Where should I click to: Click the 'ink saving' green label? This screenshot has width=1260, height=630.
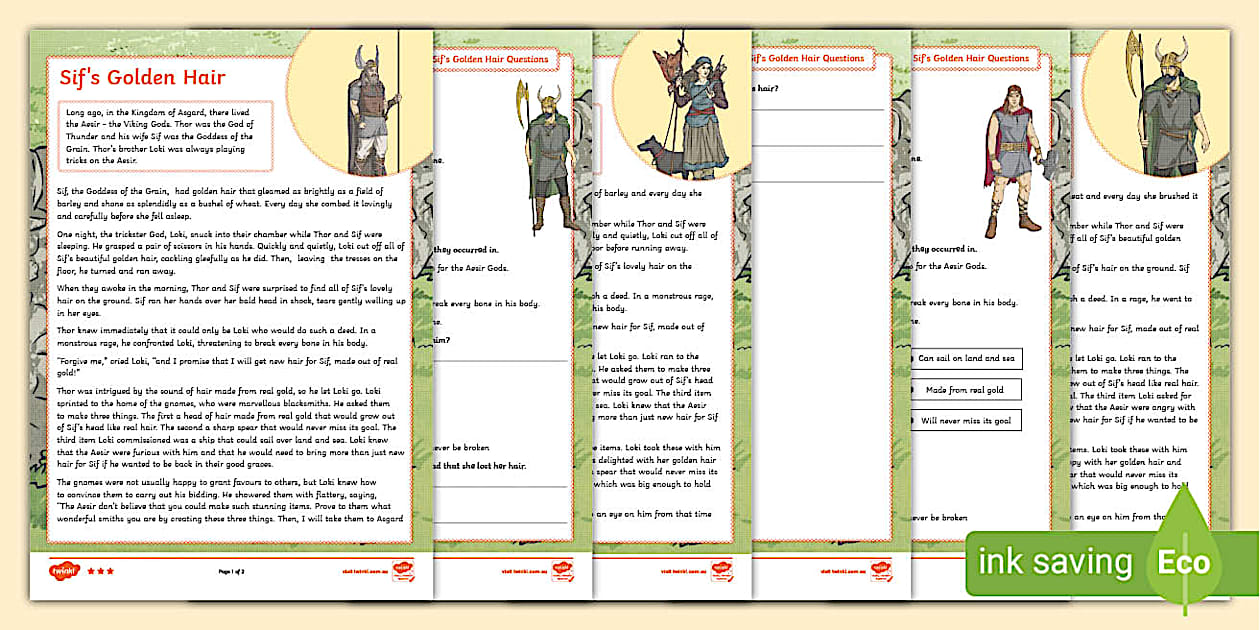pyautogui.click(x=1055, y=563)
